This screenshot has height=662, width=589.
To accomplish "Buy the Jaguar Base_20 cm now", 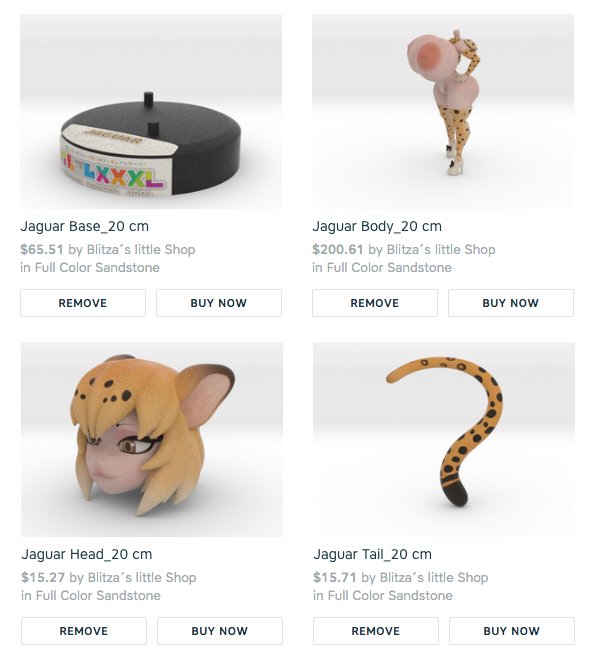I will tap(219, 303).
